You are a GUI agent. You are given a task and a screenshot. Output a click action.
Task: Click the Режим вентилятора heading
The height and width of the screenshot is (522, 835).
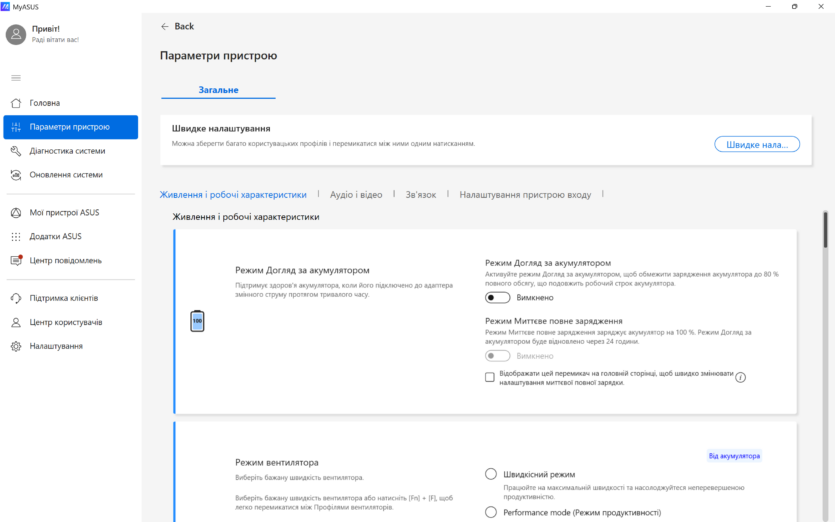[277, 462]
